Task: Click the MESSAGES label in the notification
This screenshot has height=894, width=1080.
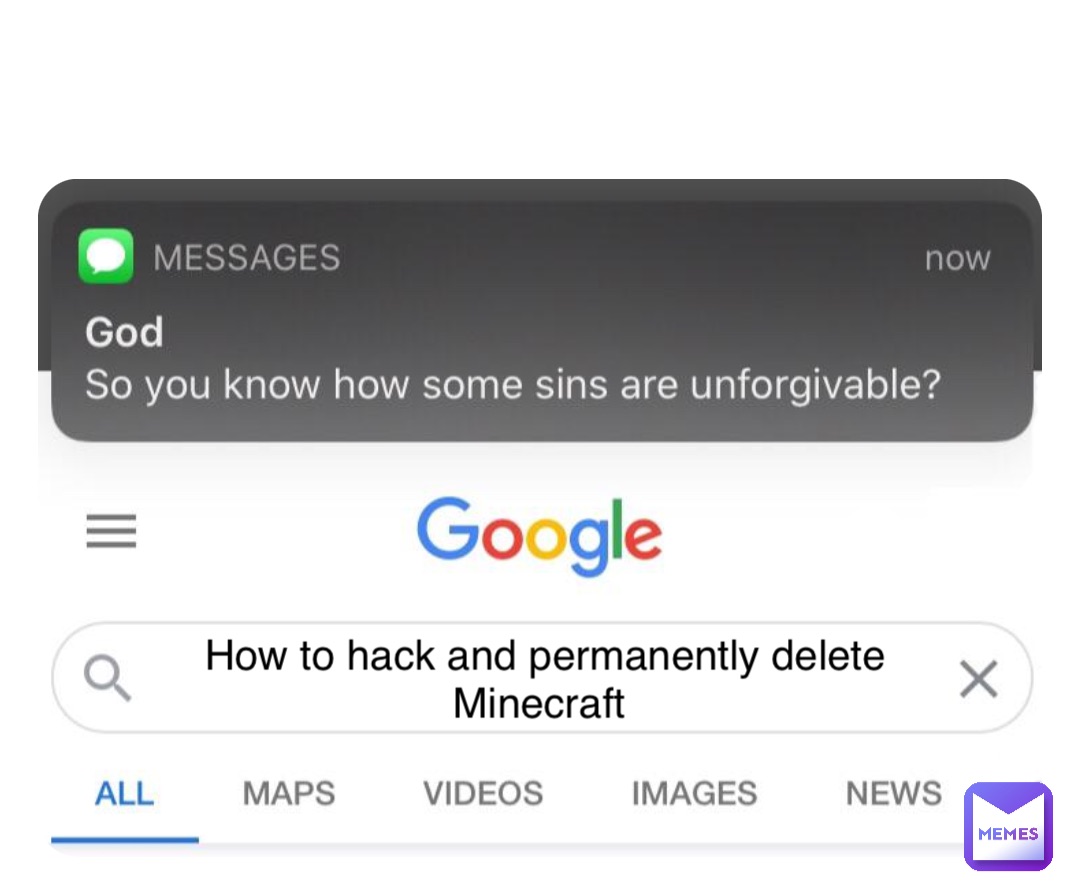Action: point(246,258)
